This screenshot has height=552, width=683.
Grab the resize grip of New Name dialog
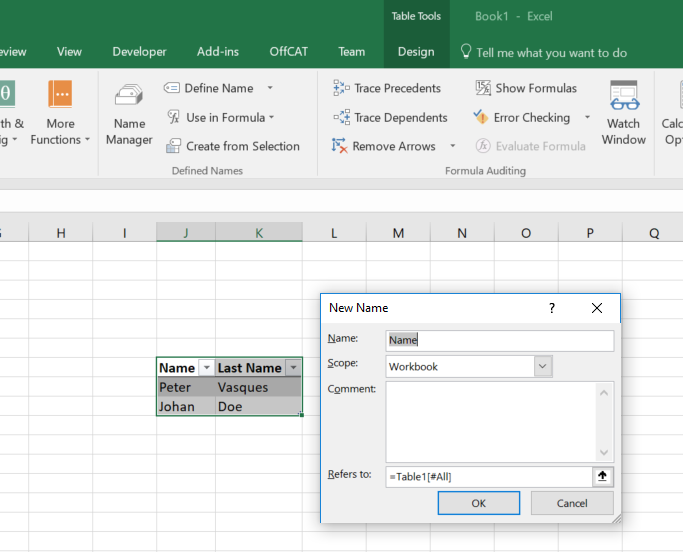pyautogui.click(x=616, y=518)
